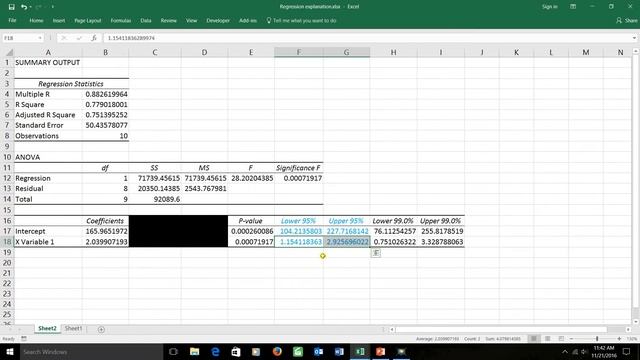This screenshot has width=640, height=360.
Task: Switch to the Home ribbon tab
Action: 36,20
